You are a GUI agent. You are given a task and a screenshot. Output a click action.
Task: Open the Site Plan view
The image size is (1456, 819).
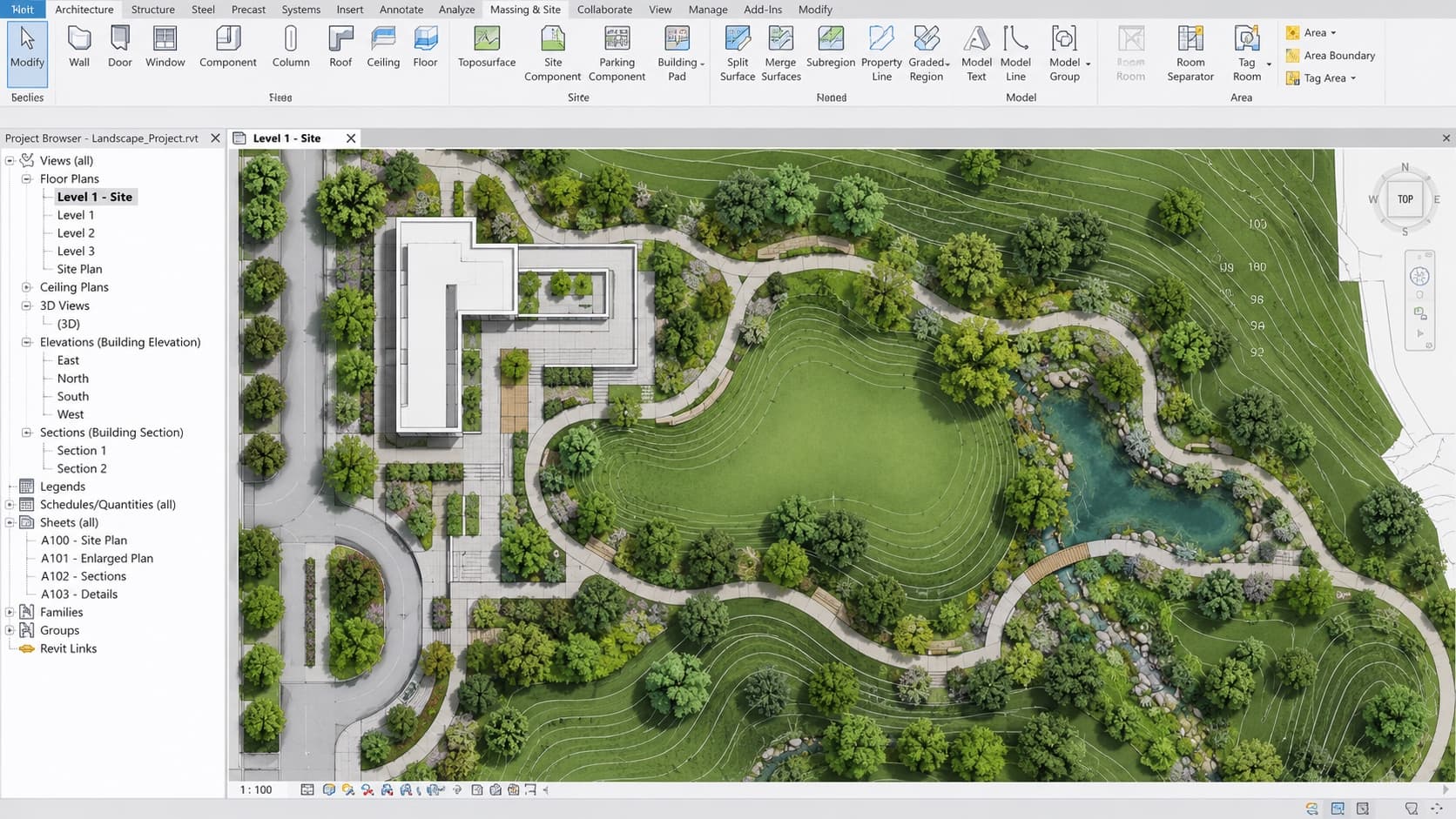tap(79, 269)
